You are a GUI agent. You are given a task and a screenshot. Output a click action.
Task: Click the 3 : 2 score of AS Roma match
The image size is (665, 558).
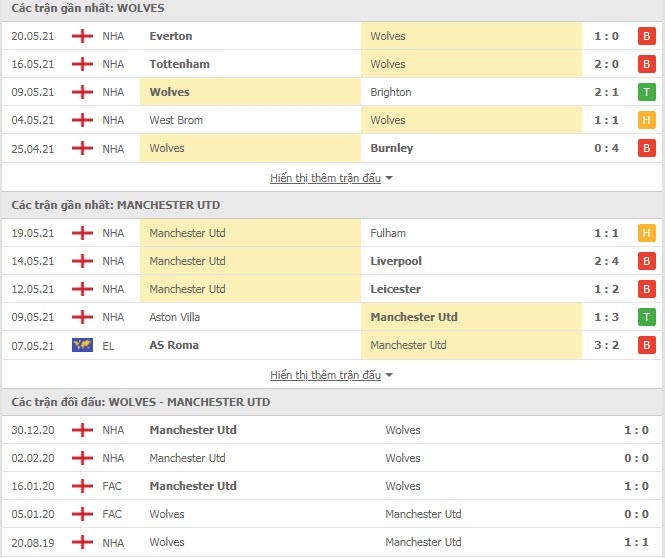coord(606,345)
